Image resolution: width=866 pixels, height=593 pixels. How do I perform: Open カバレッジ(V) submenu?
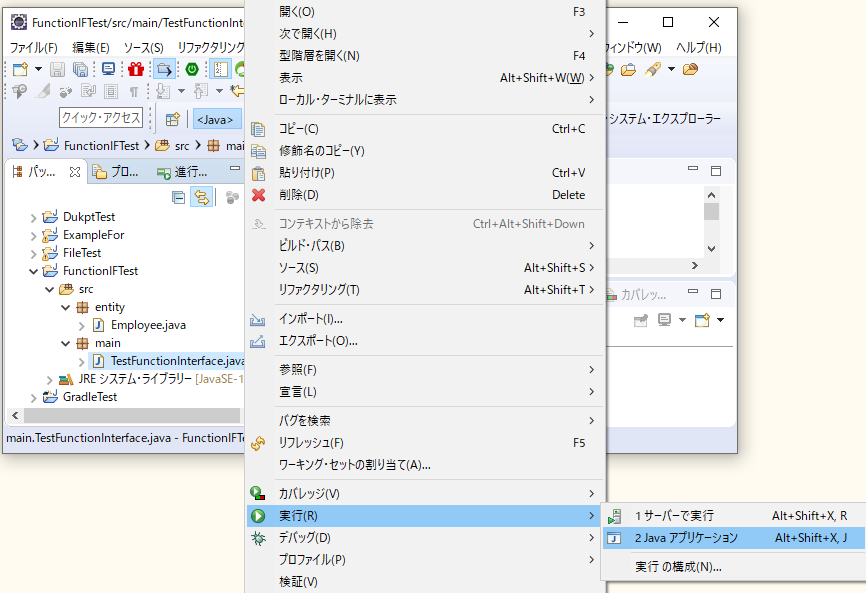tap(426, 494)
